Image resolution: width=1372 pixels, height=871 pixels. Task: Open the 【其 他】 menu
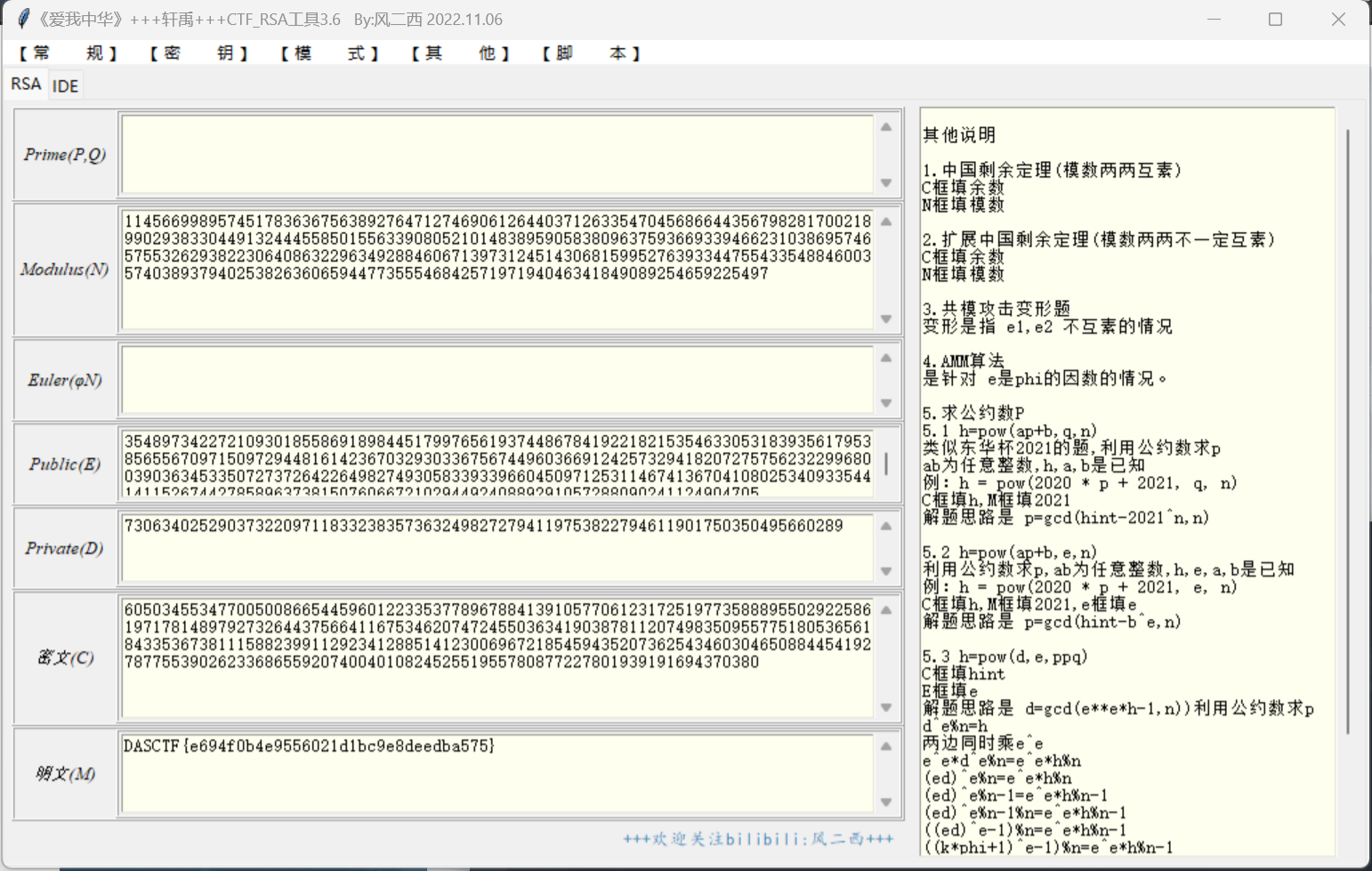(x=460, y=53)
